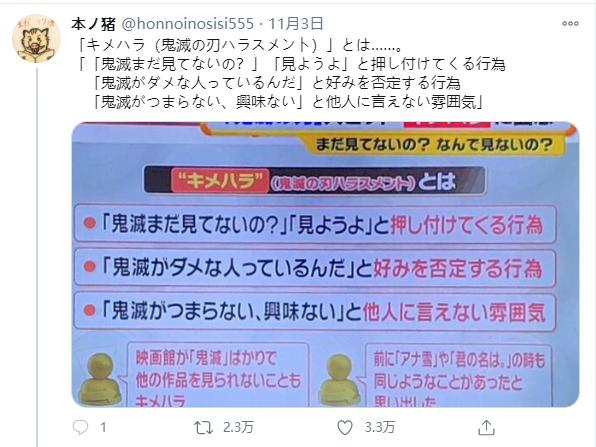Click the "キメハラ" とは title banner in image
The height and width of the screenshot is (447, 596).
[314, 180]
